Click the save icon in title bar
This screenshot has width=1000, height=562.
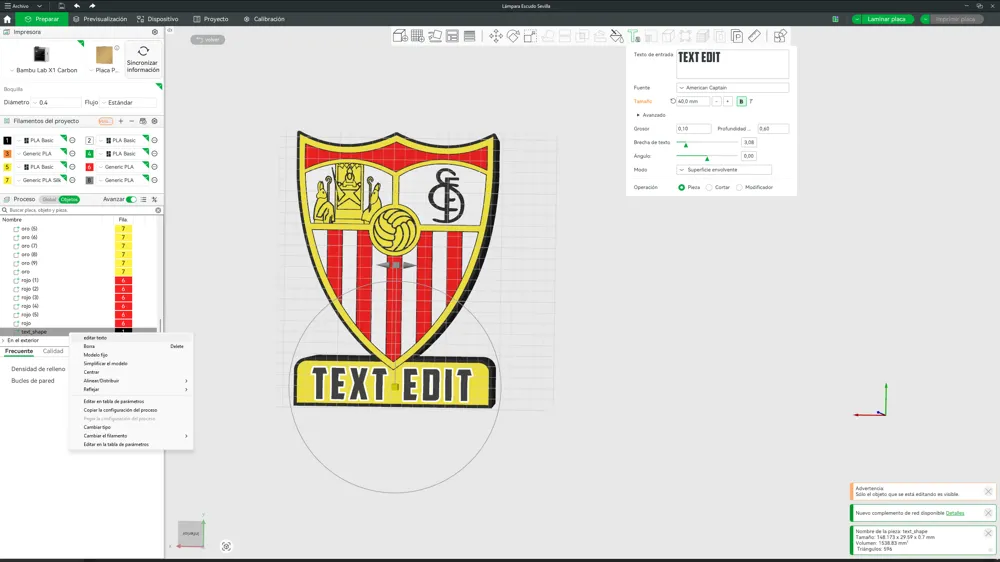pos(61,6)
